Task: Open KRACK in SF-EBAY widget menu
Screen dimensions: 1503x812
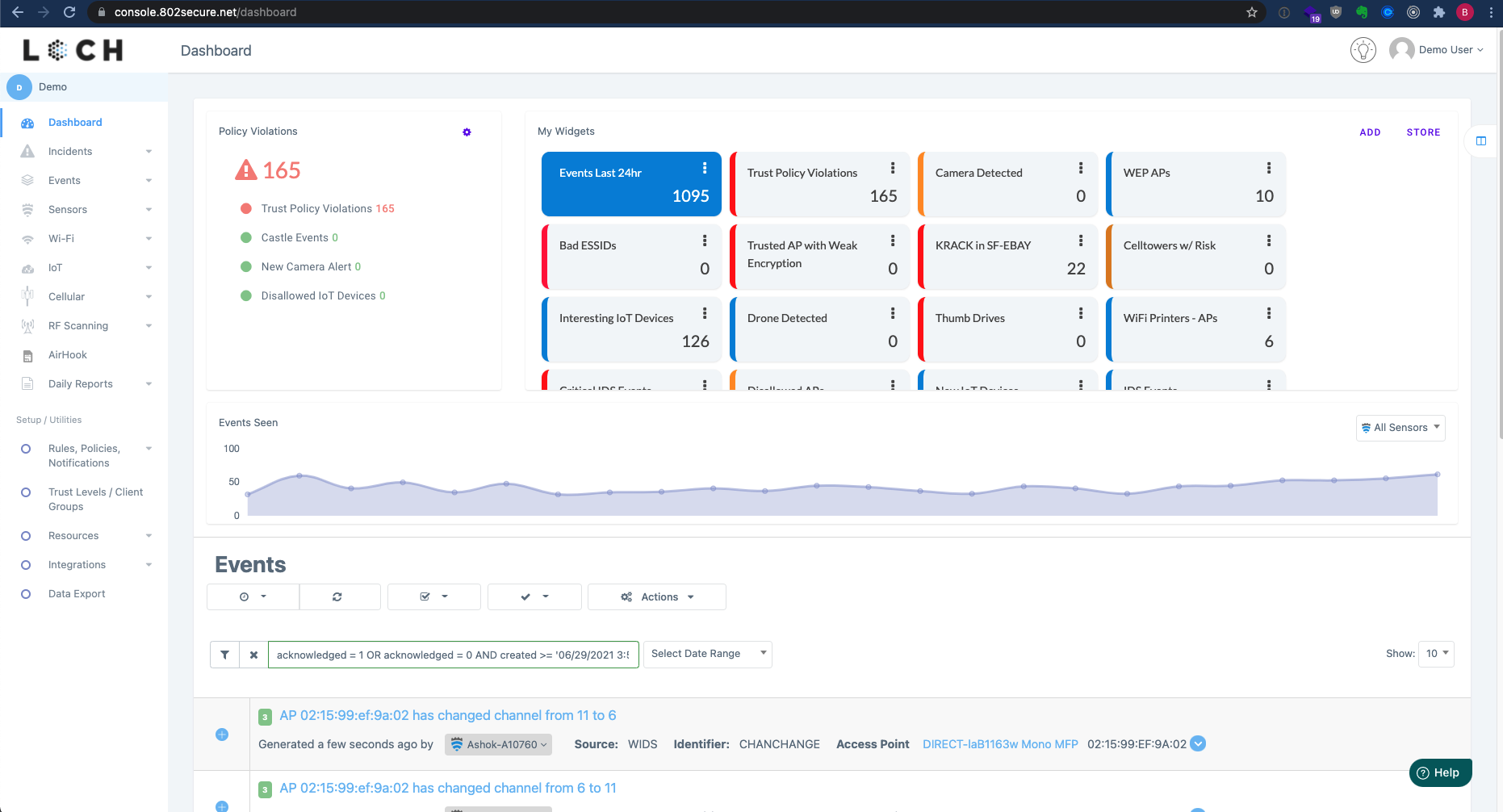Action: coord(1081,241)
